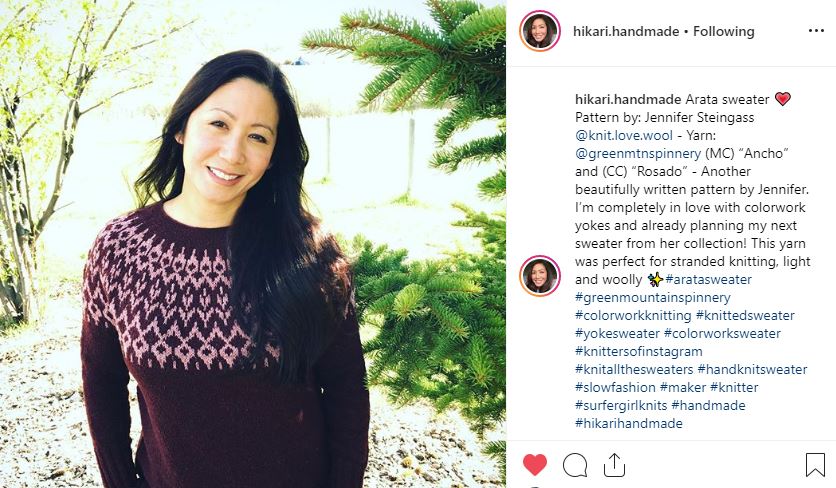Open the hikari.handmade username in the header

coord(626,31)
